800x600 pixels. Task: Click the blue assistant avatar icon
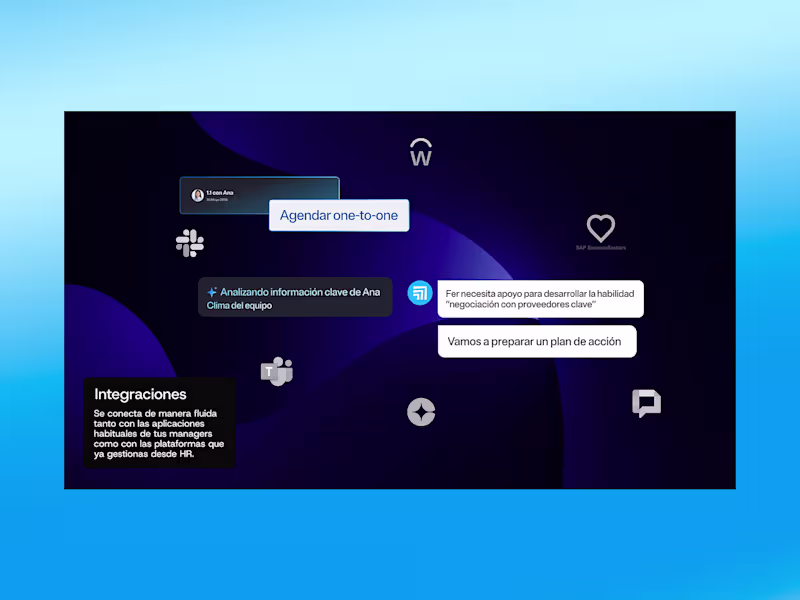[420, 293]
